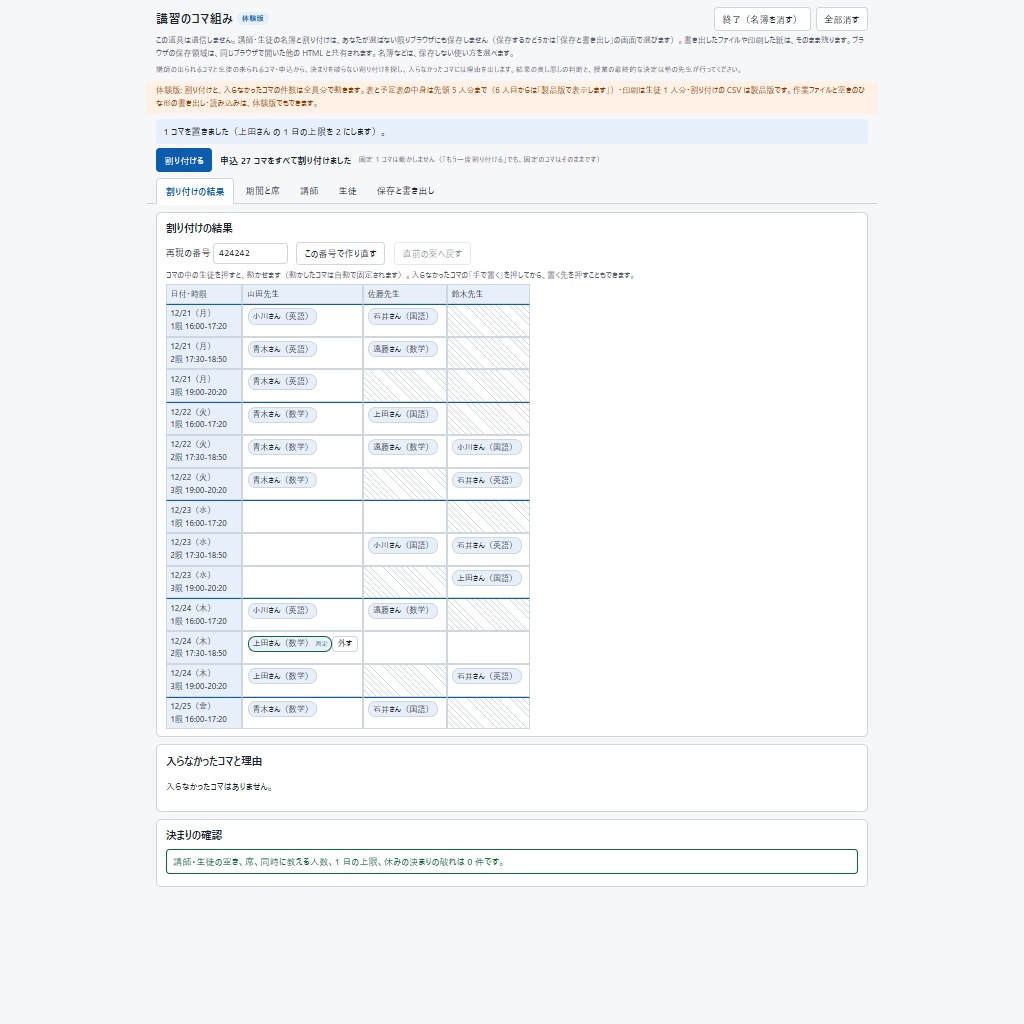
Task: Select 石井さん（英語） in 12/24 3限 row
Action: tap(487, 676)
